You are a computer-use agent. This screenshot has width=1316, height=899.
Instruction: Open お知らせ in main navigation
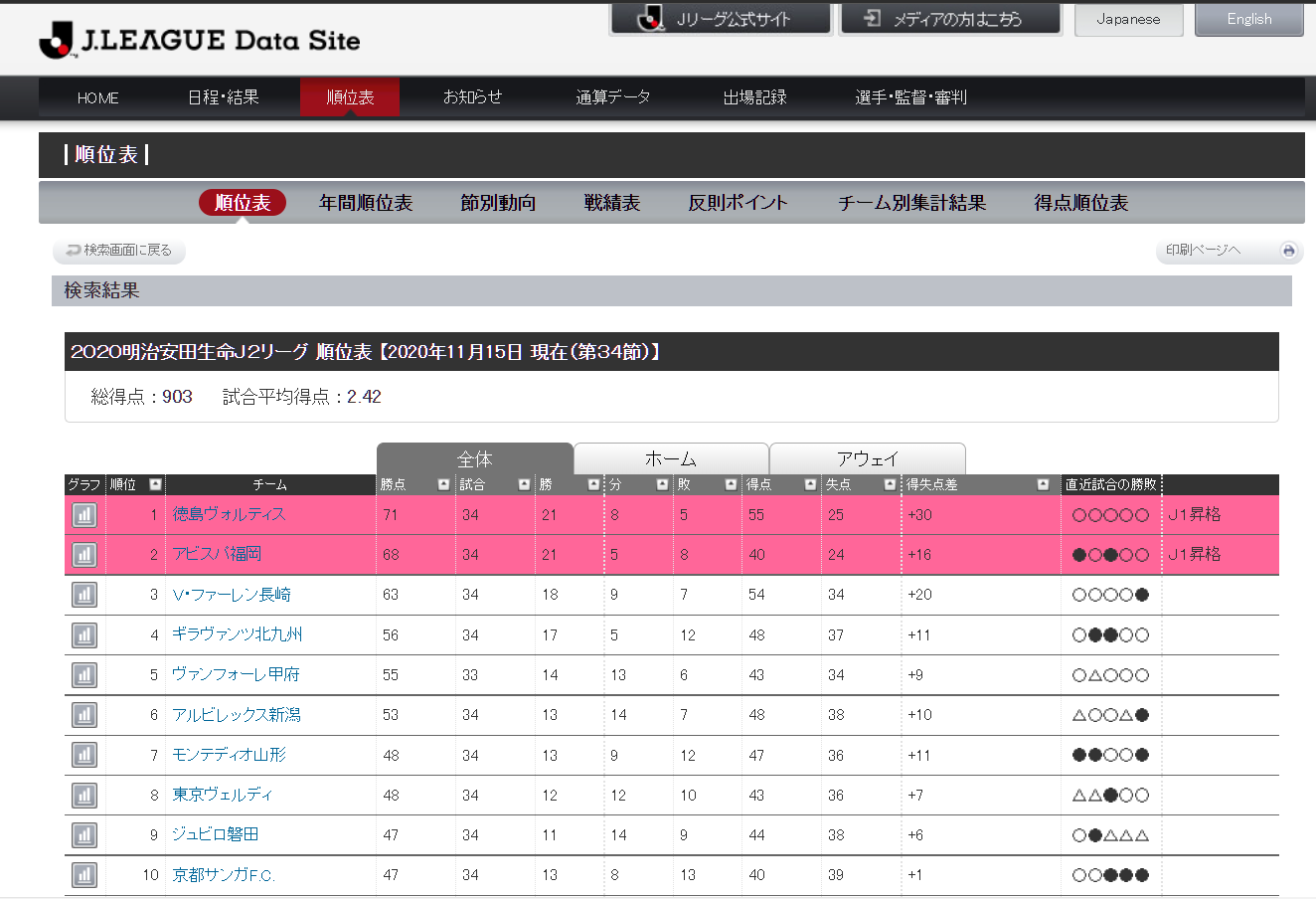tap(473, 97)
